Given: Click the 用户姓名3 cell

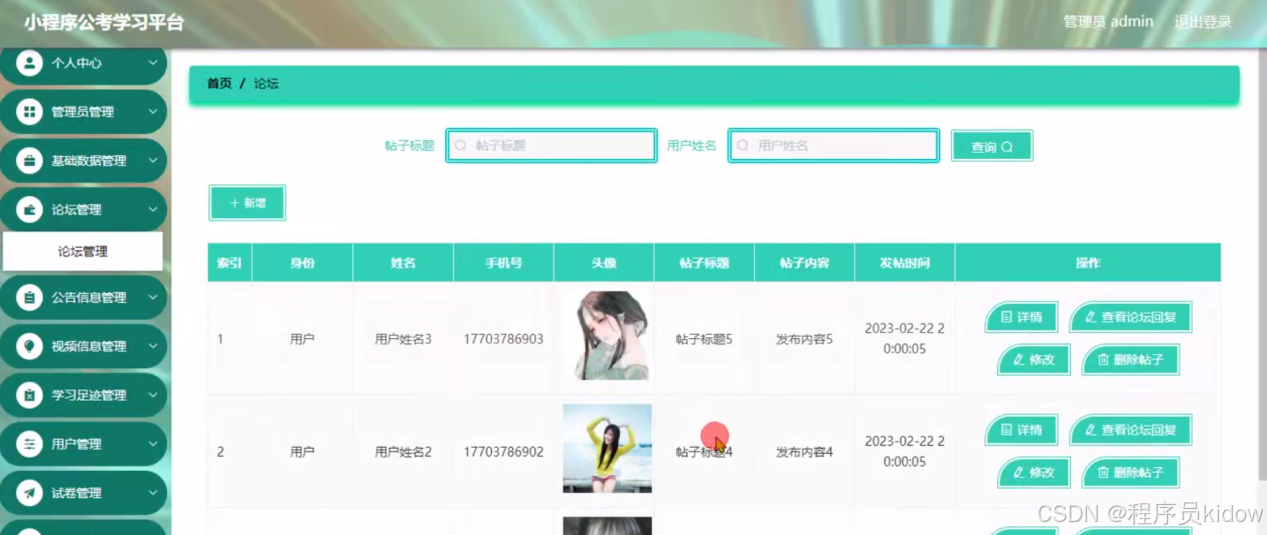Looking at the screenshot, I should pos(403,339).
